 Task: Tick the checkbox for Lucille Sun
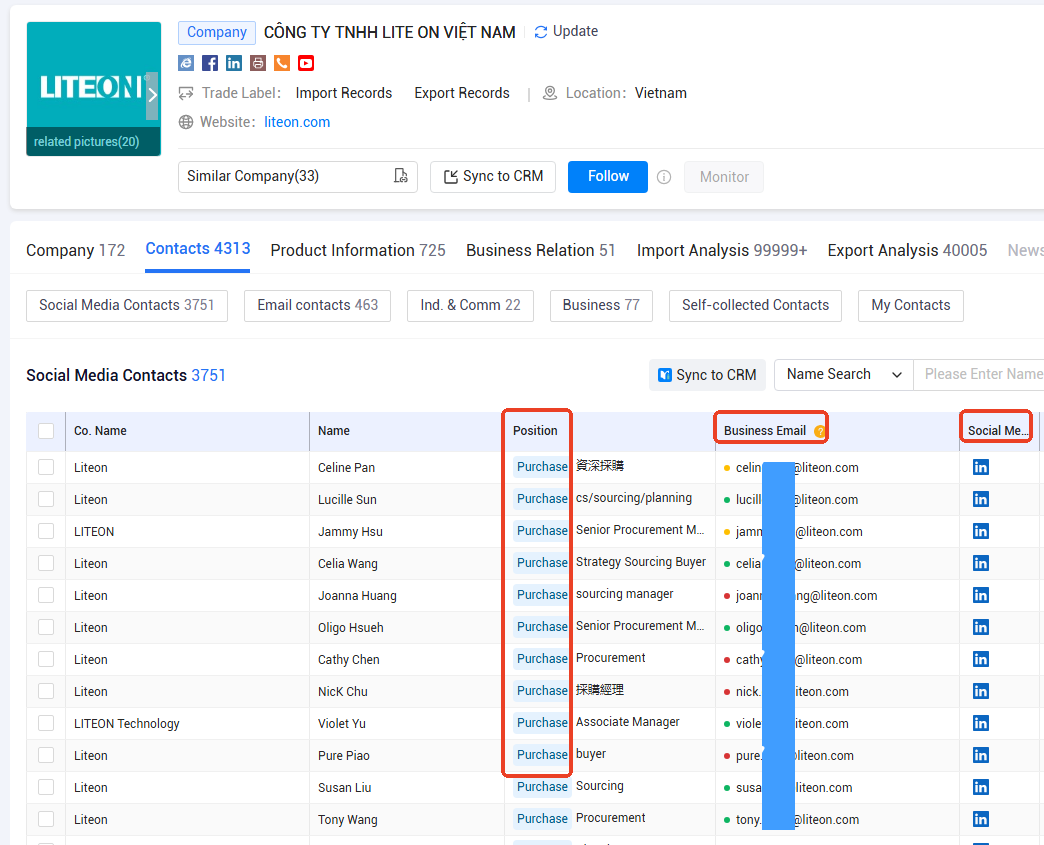46,499
